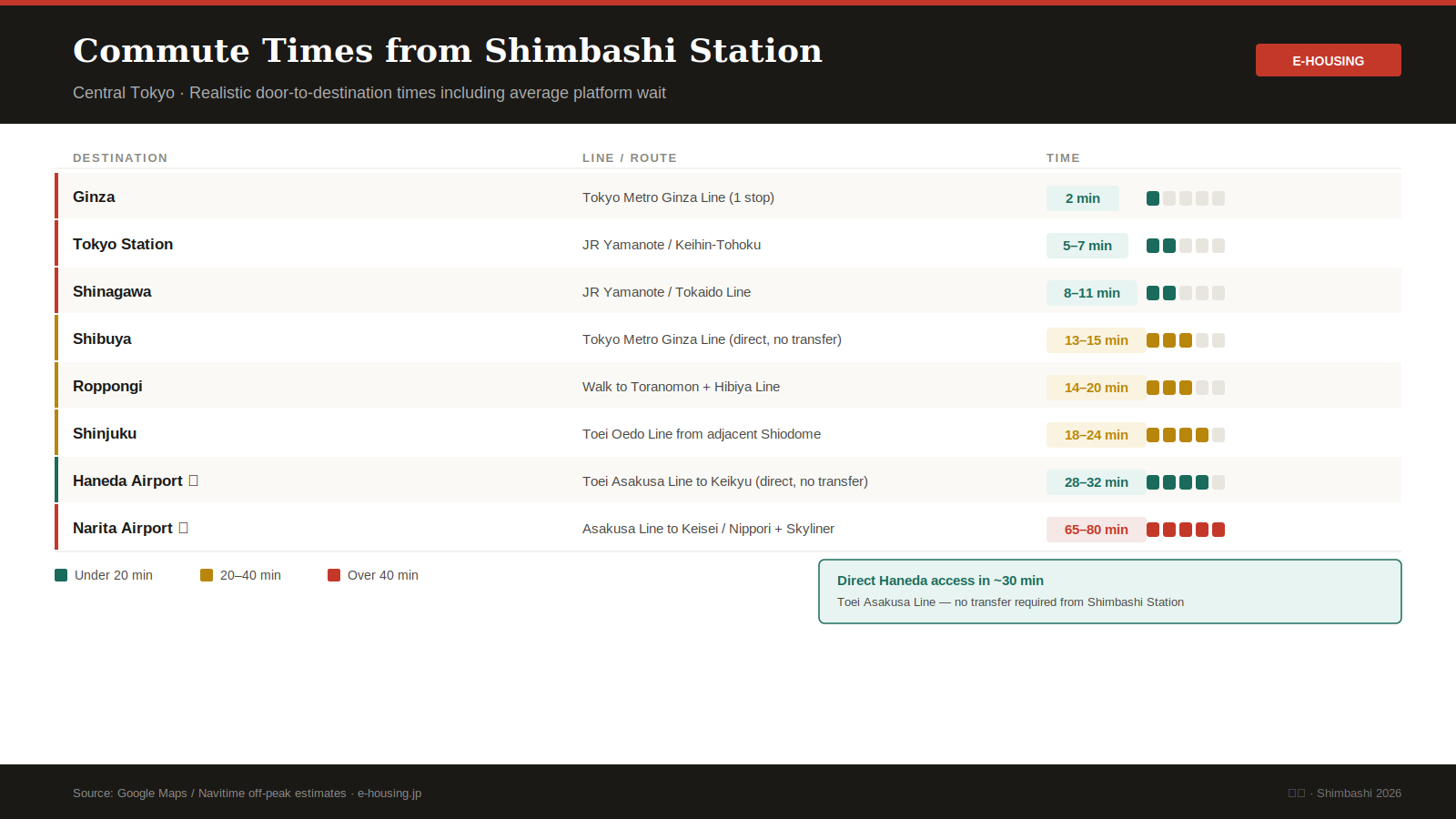Select the Shinagawa destination name

[x=112, y=291]
